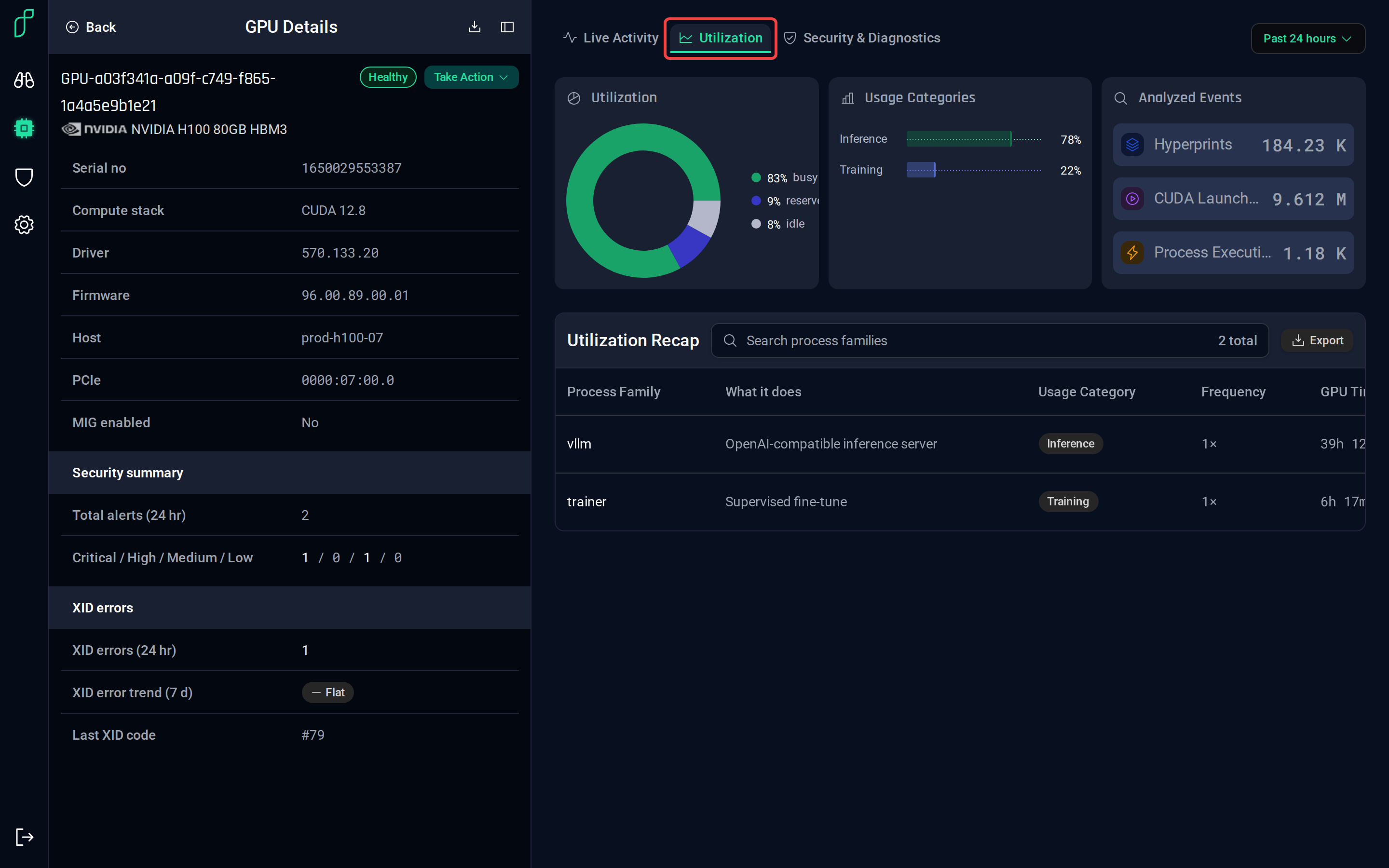The height and width of the screenshot is (868, 1389).
Task: Click the Hyperprints 184.23 K card
Action: 1233,145
